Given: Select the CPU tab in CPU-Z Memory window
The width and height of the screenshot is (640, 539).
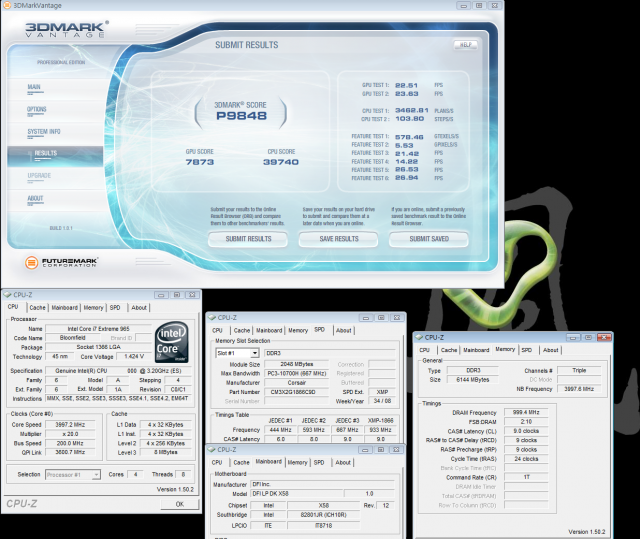Looking at the screenshot, I should click(424, 350).
